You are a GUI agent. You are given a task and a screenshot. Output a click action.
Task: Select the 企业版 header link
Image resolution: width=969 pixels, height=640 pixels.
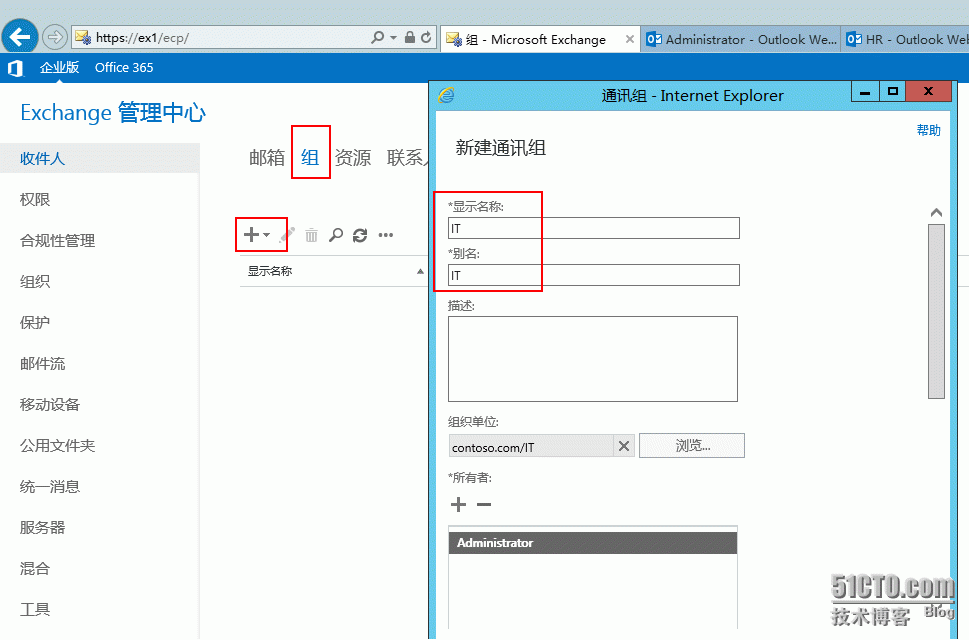coord(59,67)
